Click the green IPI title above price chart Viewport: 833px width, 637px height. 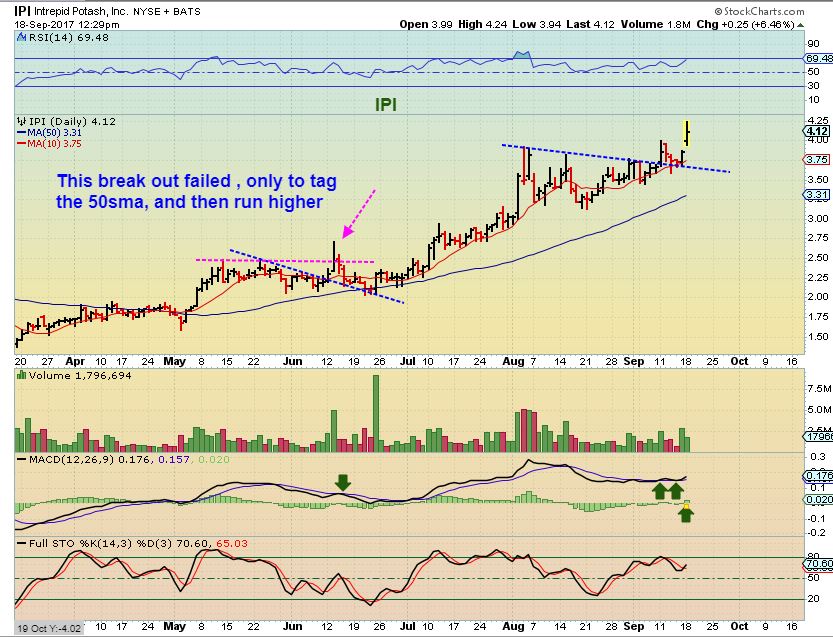386,105
